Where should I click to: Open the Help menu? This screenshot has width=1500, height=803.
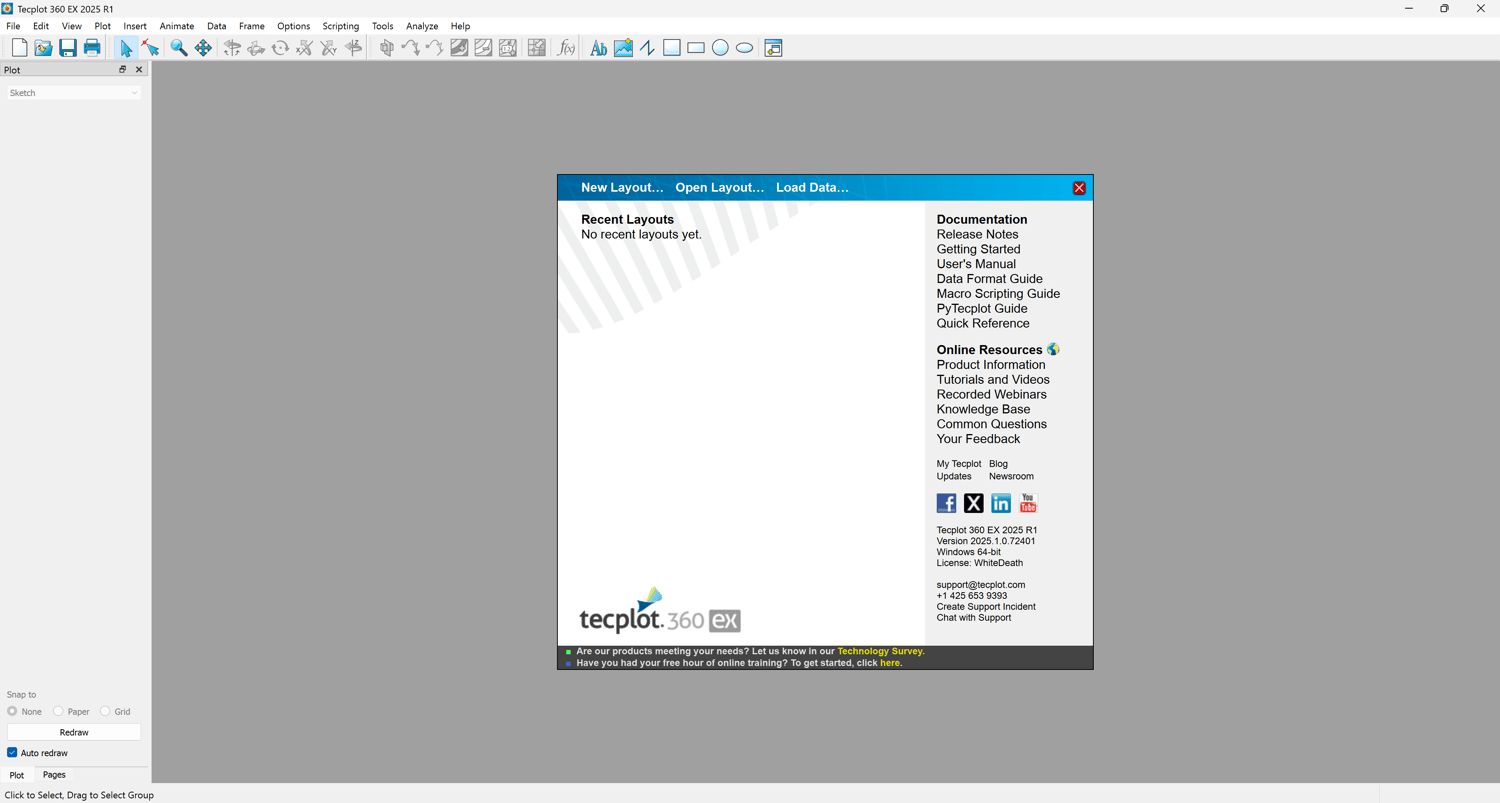pyautogui.click(x=460, y=26)
